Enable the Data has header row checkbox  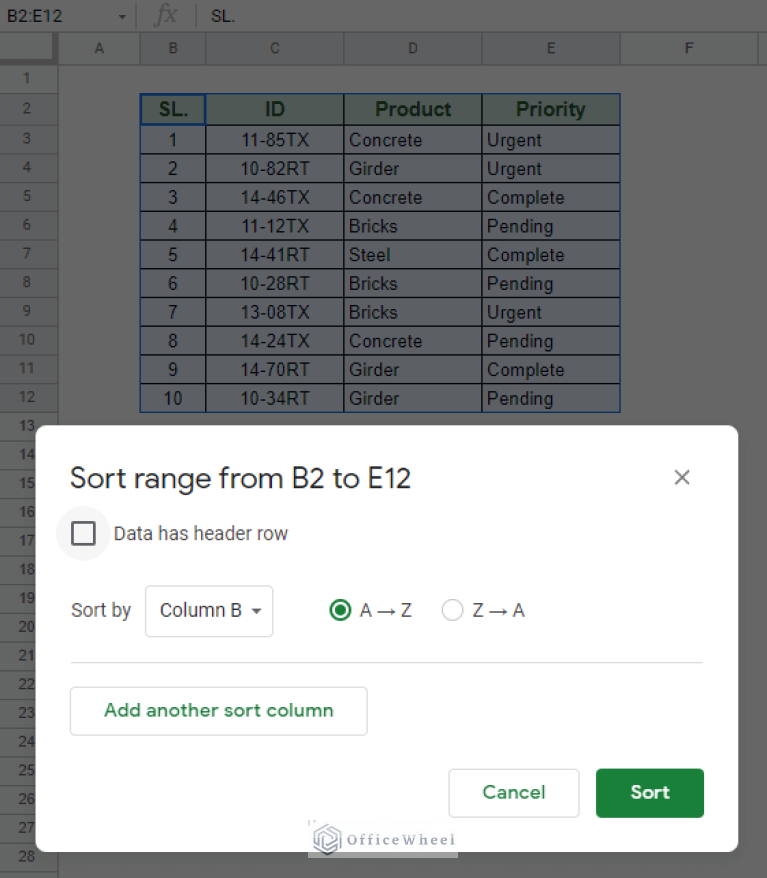pos(84,534)
